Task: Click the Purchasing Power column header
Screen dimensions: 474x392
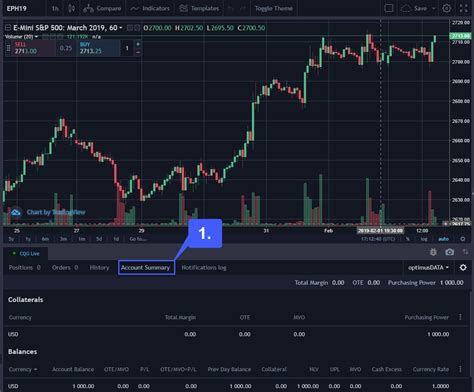Action: click(x=427, y=317)
